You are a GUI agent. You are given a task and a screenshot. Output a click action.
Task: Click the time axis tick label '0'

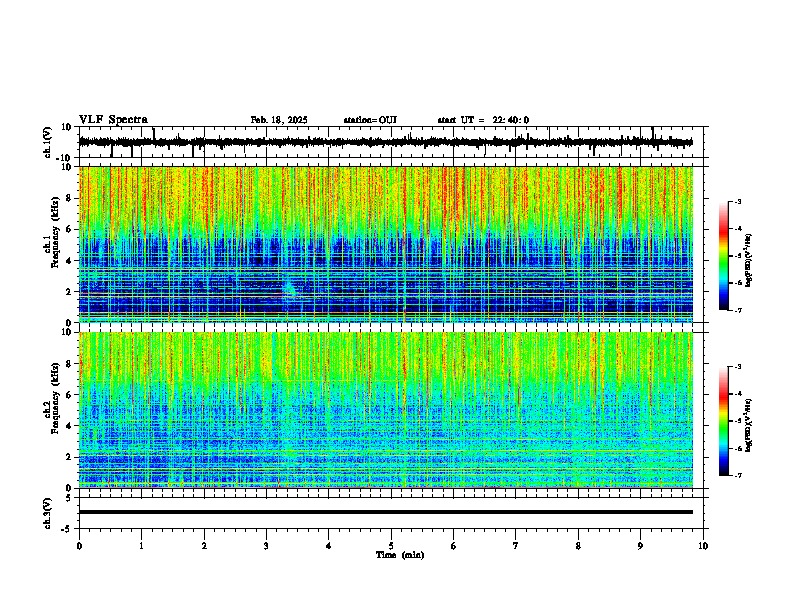[79, 546]
